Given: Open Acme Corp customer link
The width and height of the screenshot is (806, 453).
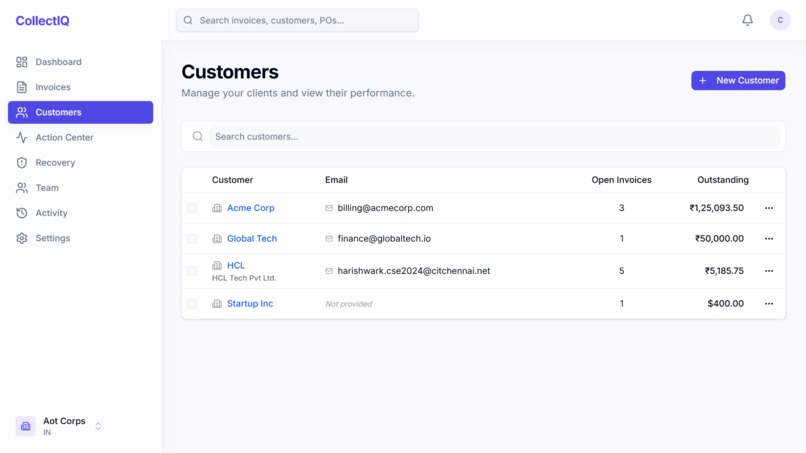Looking at the screenshot, I should (251, 208).
